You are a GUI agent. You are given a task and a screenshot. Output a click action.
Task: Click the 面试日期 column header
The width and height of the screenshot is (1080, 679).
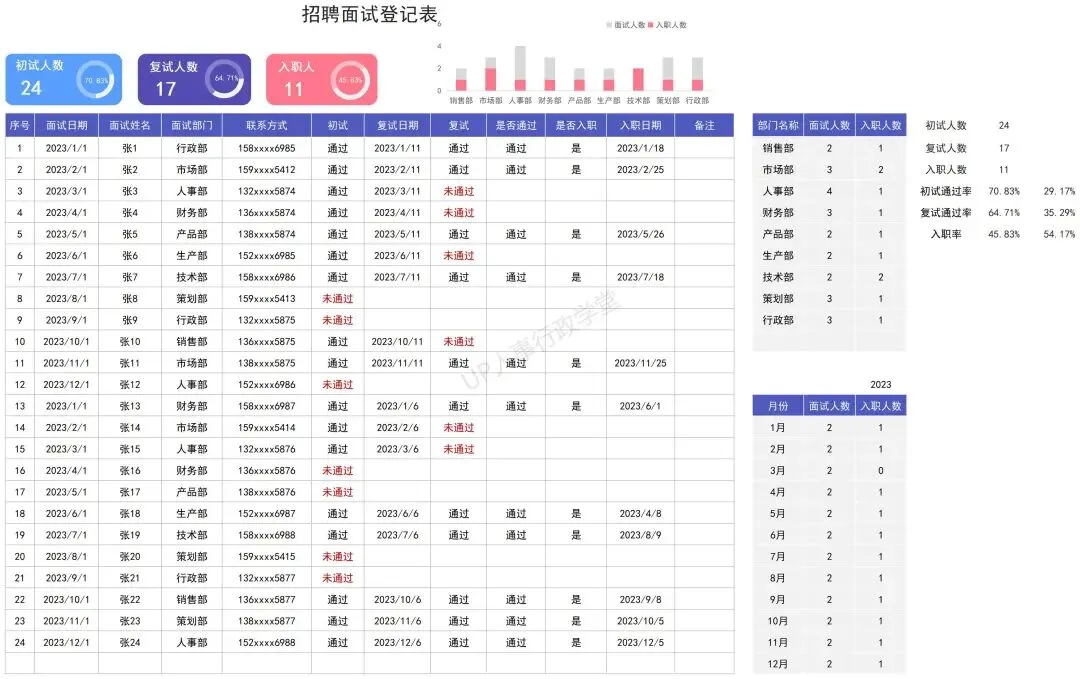pos(66,125)
